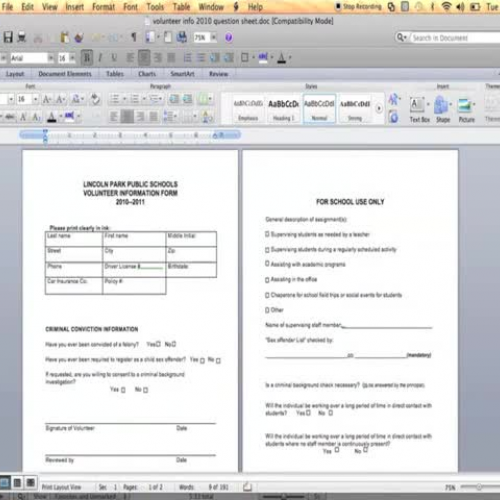Open the borders dropdown arrow in formatting bar
Screen dimensions: 500x500
tap(253, 58)
